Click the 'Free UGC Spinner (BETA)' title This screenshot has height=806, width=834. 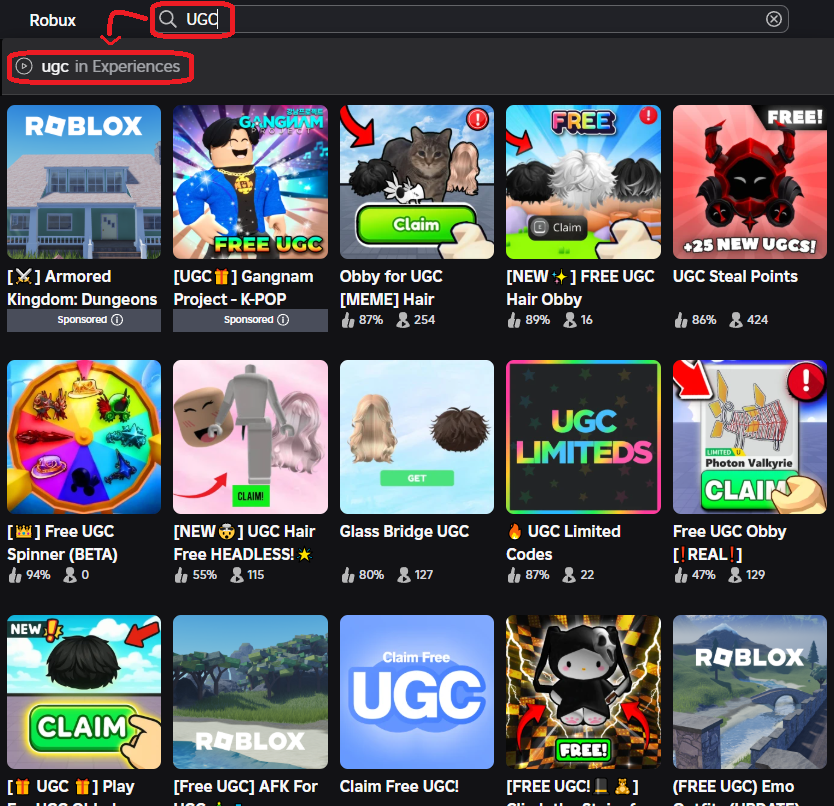62,543
